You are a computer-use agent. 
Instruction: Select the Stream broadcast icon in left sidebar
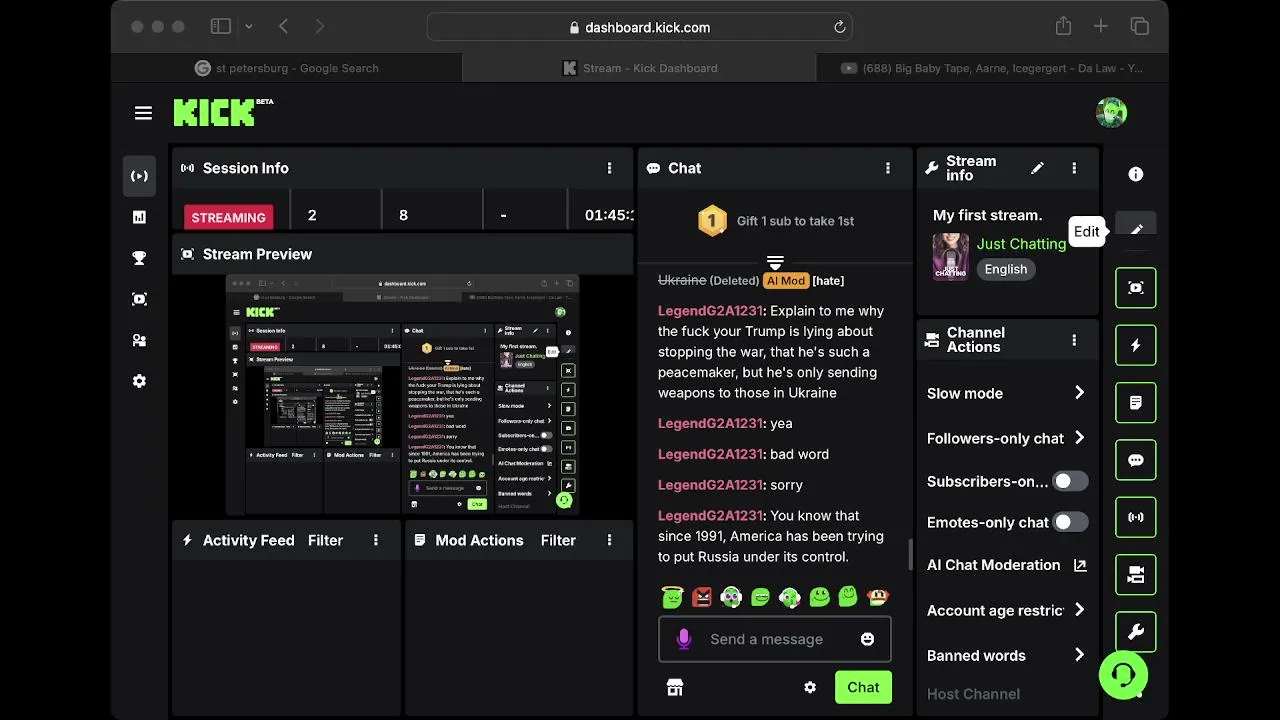(139, 176)
